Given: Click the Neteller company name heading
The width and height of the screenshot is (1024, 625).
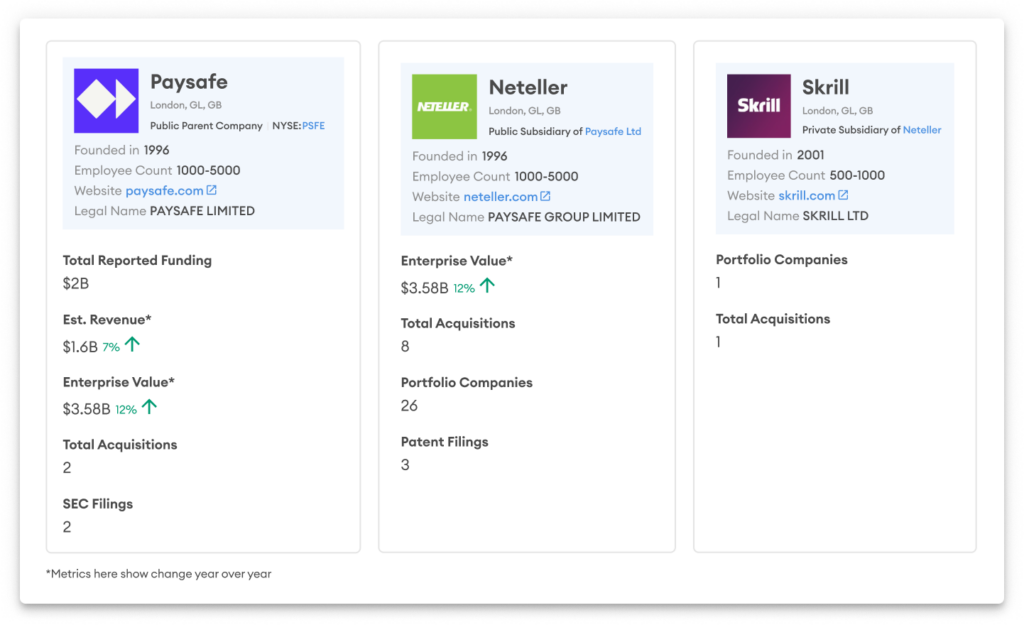Looking at the screenshot, I should tap(528, 88).
